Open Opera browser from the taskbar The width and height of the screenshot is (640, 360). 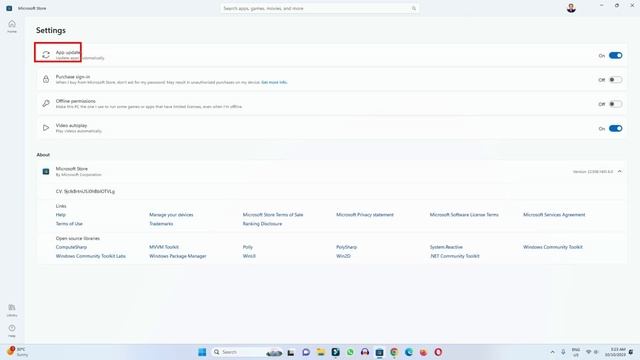438,352
